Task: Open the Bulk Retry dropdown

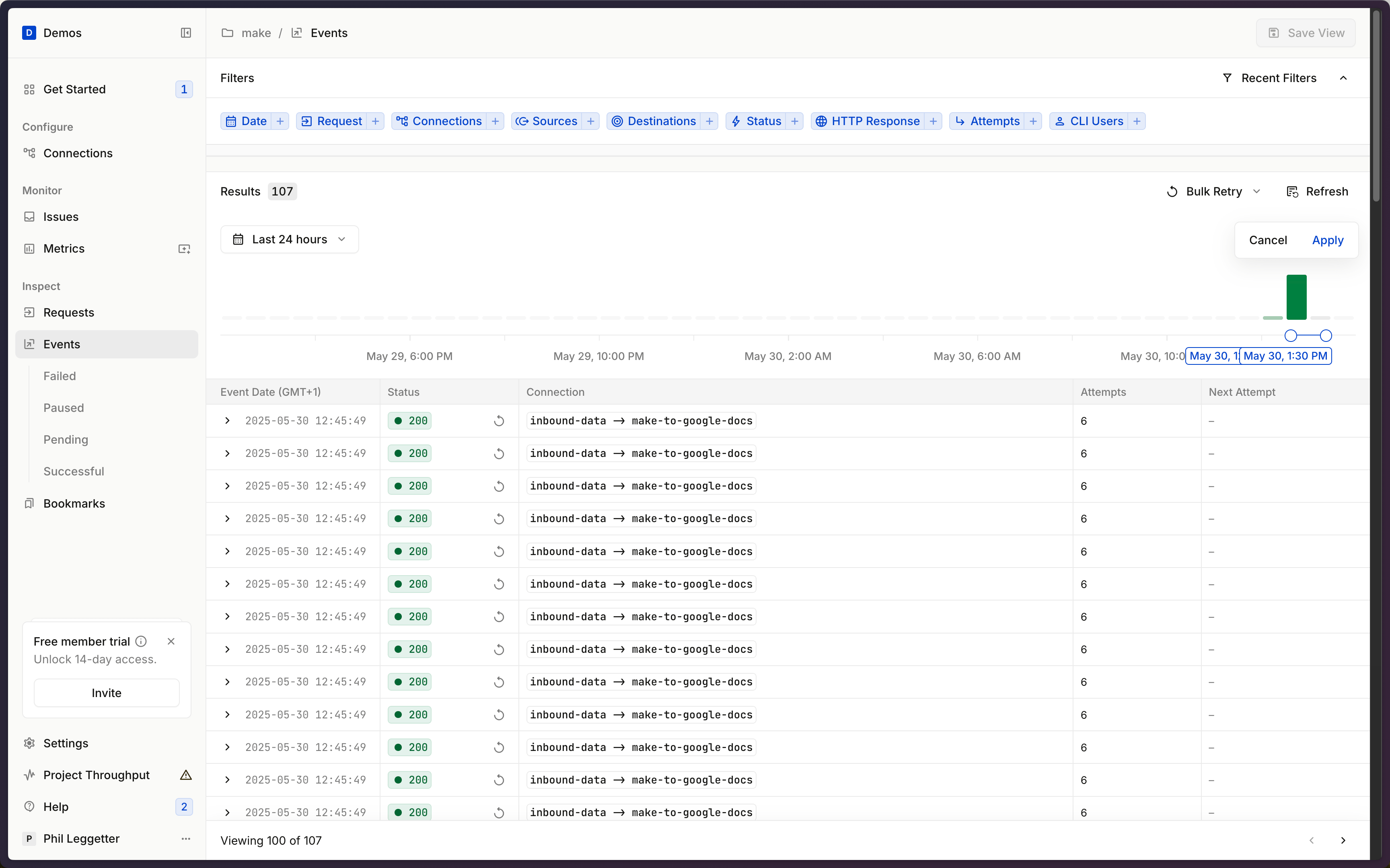Action: click(x=1213, y=191)
